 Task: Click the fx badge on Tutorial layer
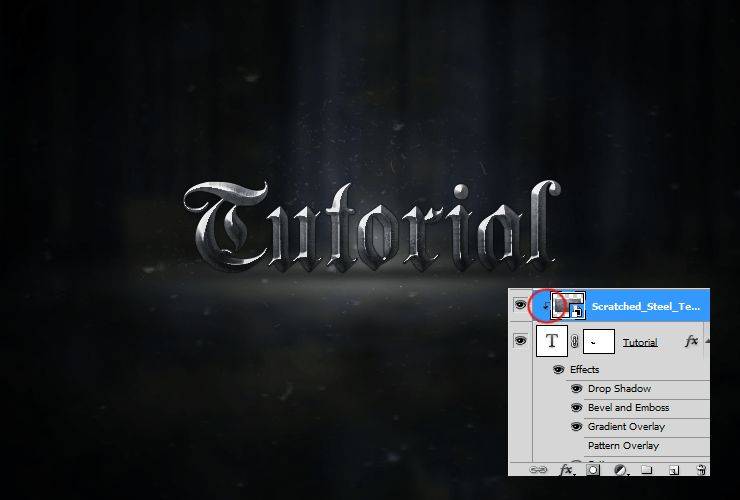tap(691, 341)
